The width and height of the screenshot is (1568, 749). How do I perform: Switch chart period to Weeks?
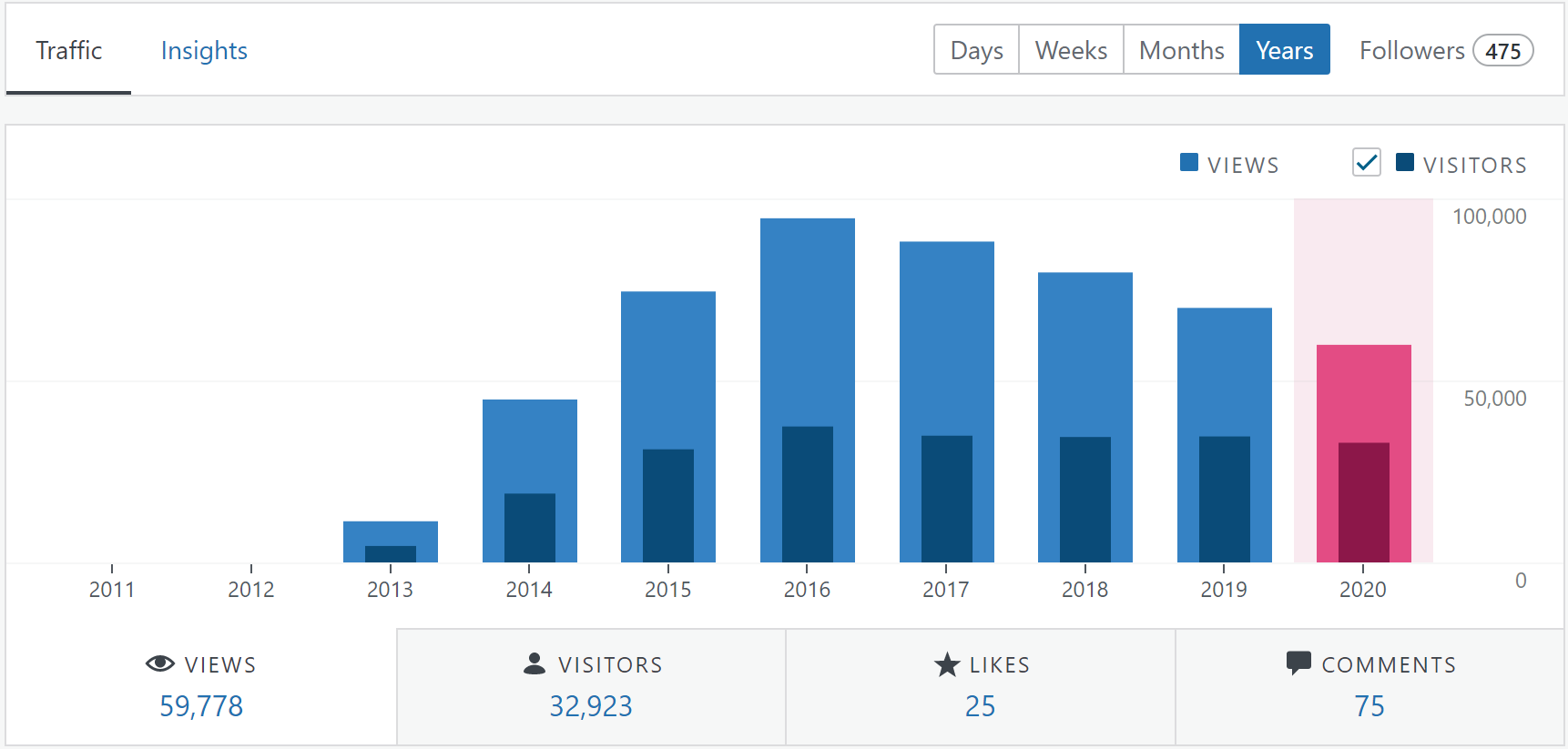[1071, 50]
